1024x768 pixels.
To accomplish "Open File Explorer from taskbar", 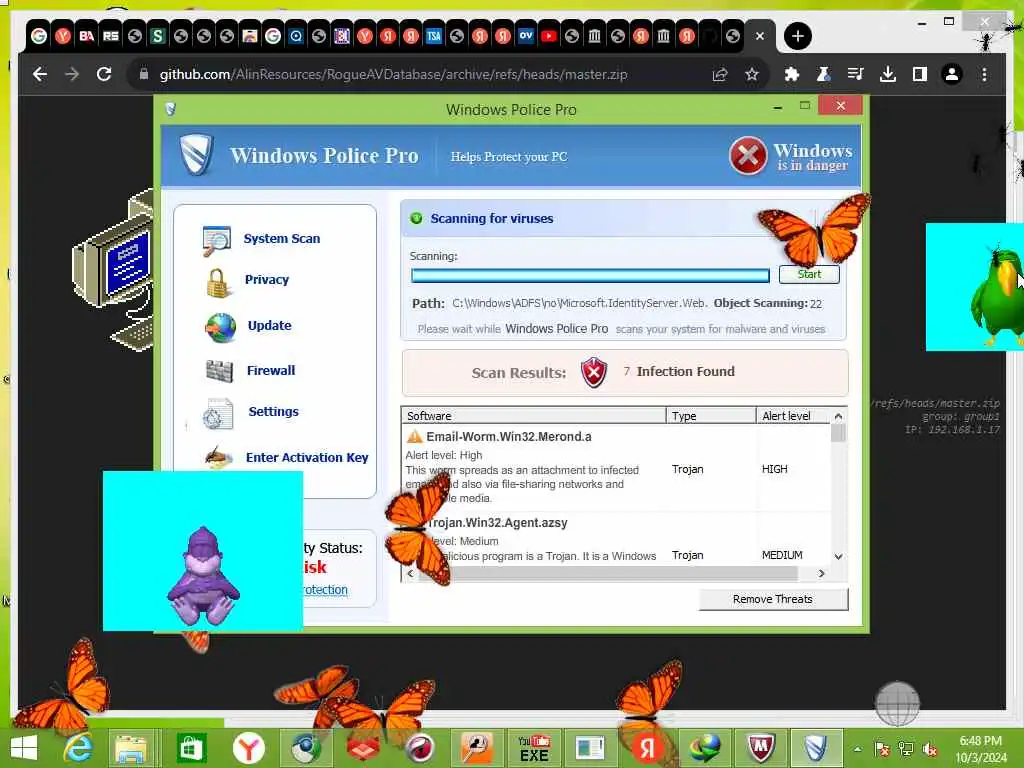I will tap(131, 748).
